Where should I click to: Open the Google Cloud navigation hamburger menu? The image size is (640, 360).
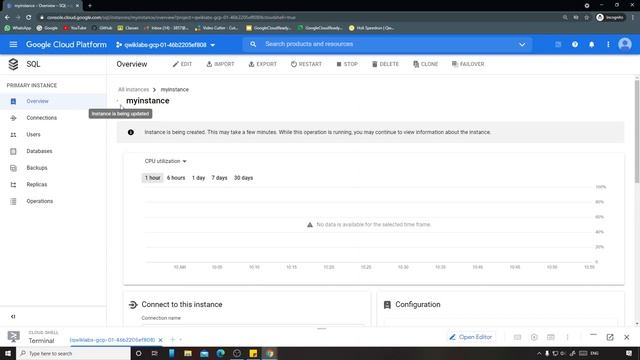click(13, 44)
